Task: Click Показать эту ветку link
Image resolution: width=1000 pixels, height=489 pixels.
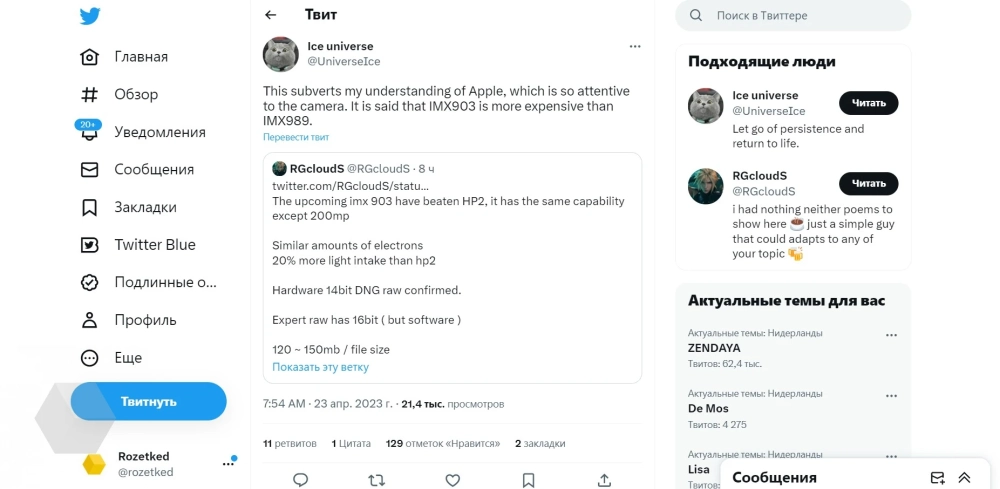Action: point(320,367)
